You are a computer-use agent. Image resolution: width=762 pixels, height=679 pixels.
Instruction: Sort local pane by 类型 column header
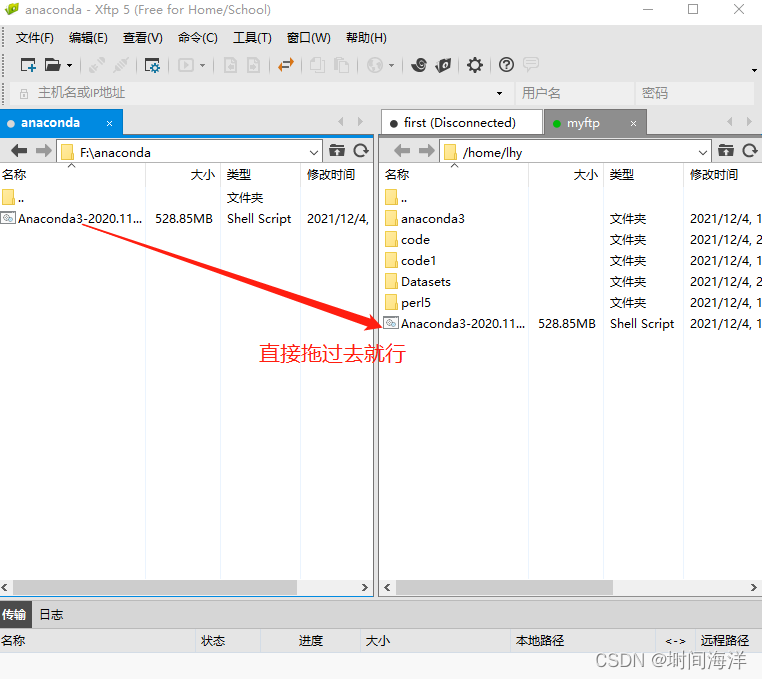(x=260, y=174)
